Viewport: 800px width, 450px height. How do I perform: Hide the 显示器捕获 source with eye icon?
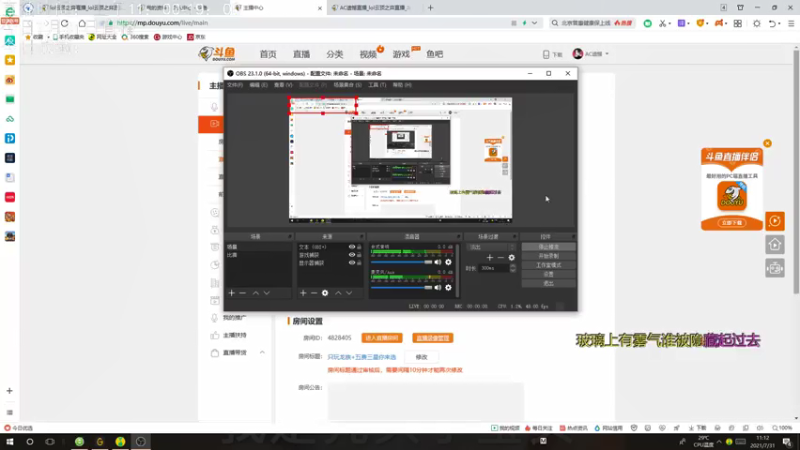352,263
